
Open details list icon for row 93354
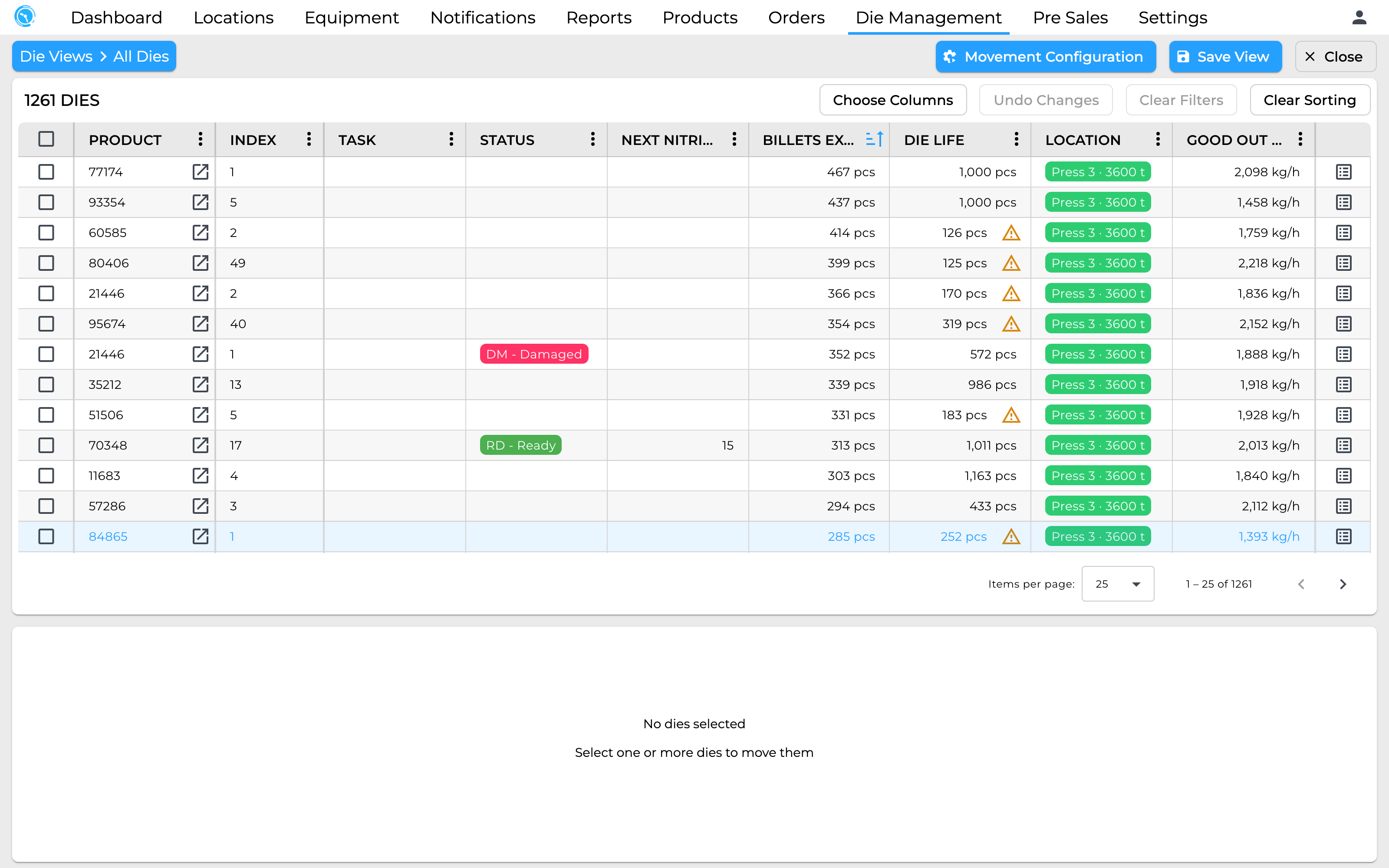coord(1344,202)
